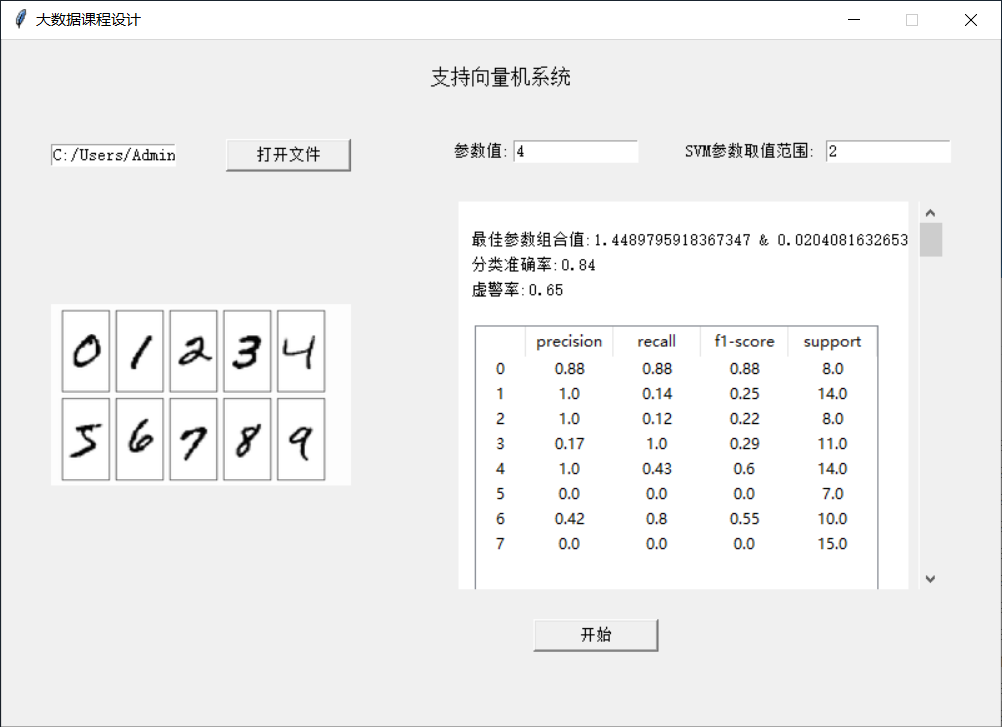Select the handwritten digit 3 thumbnail
1002x727 pixels.
click(247, 352)
